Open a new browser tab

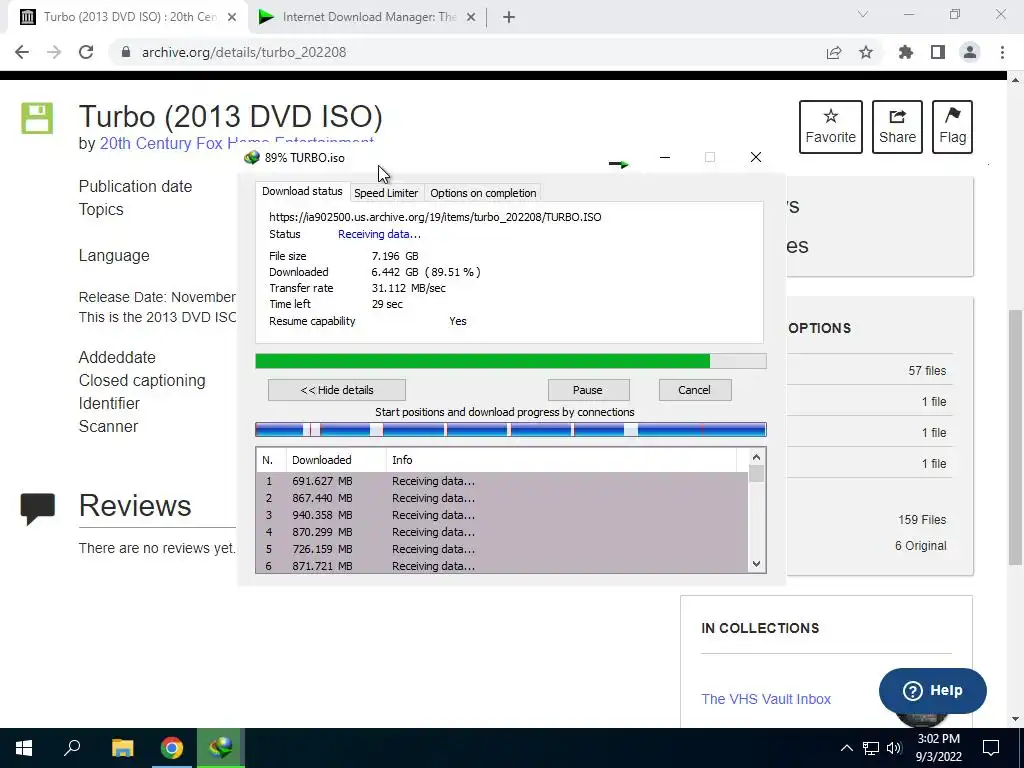click(509, 17)
